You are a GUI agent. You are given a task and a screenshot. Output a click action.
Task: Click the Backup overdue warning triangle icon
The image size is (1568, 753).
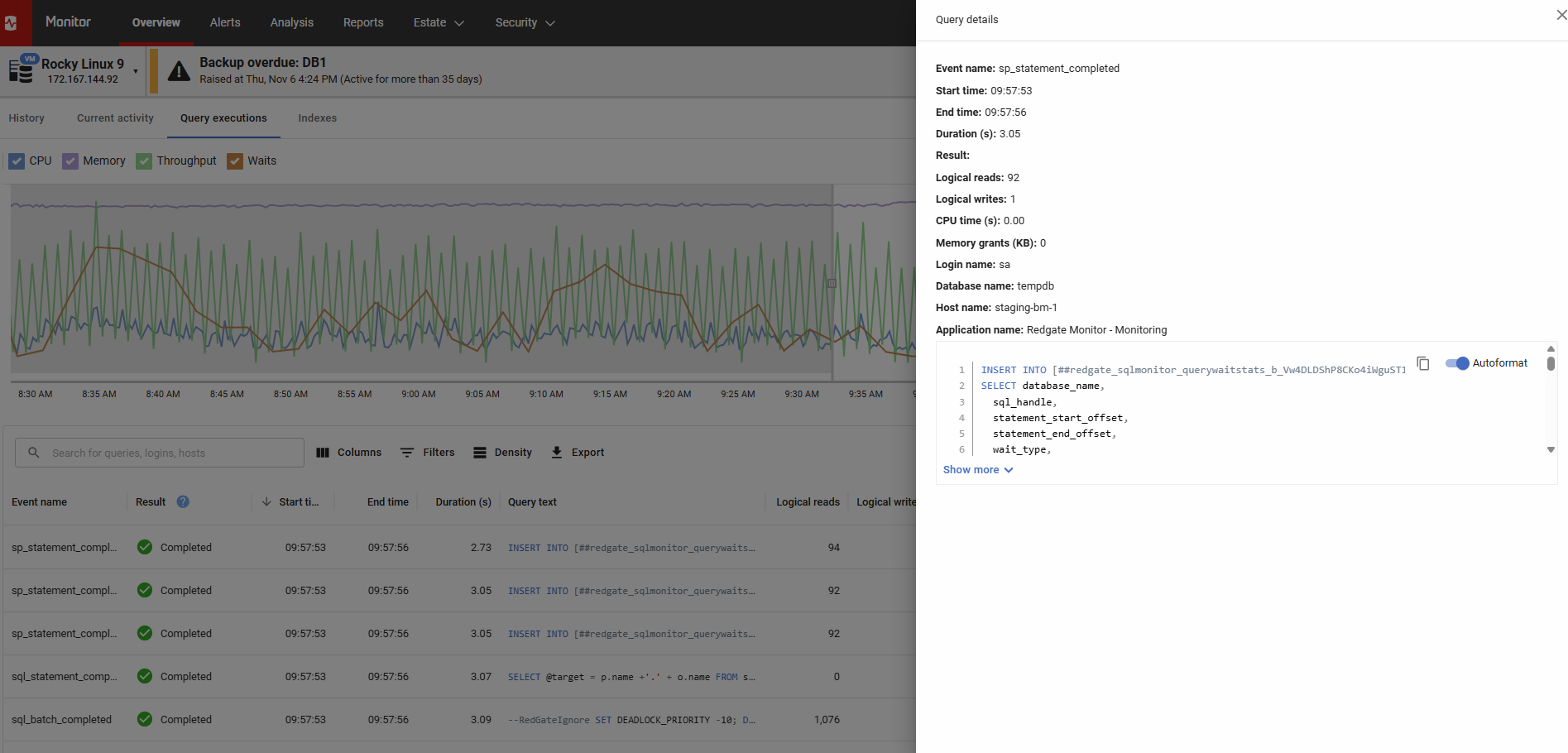[x=179, y=71]
